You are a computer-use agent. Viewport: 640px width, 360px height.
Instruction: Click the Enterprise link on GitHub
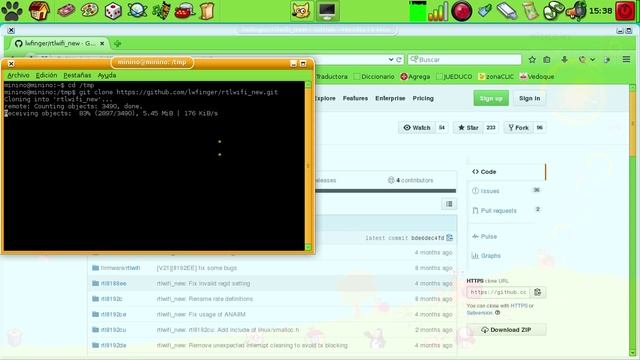pos(390,98)
